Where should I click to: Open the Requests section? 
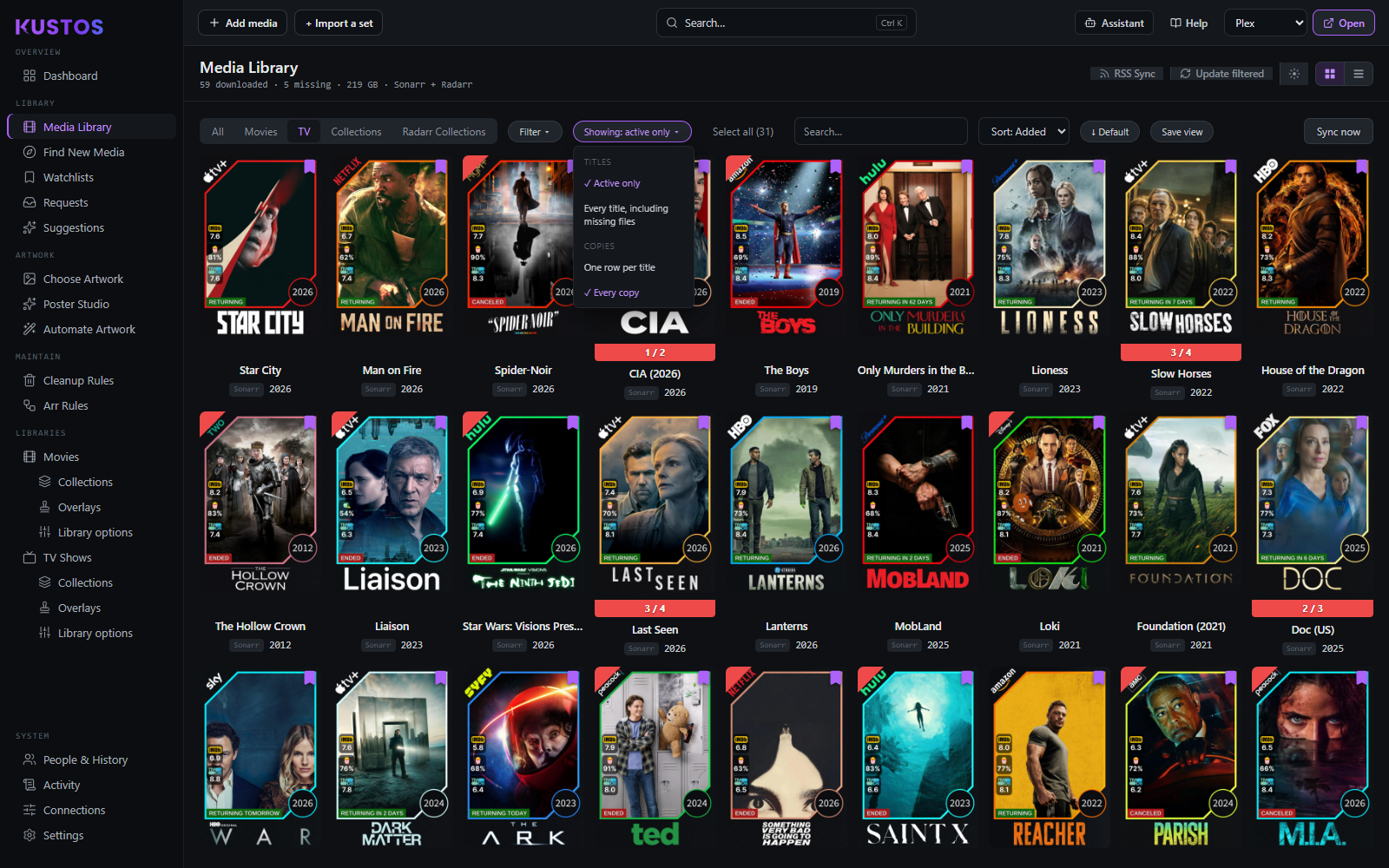click(x=92, y=202)
